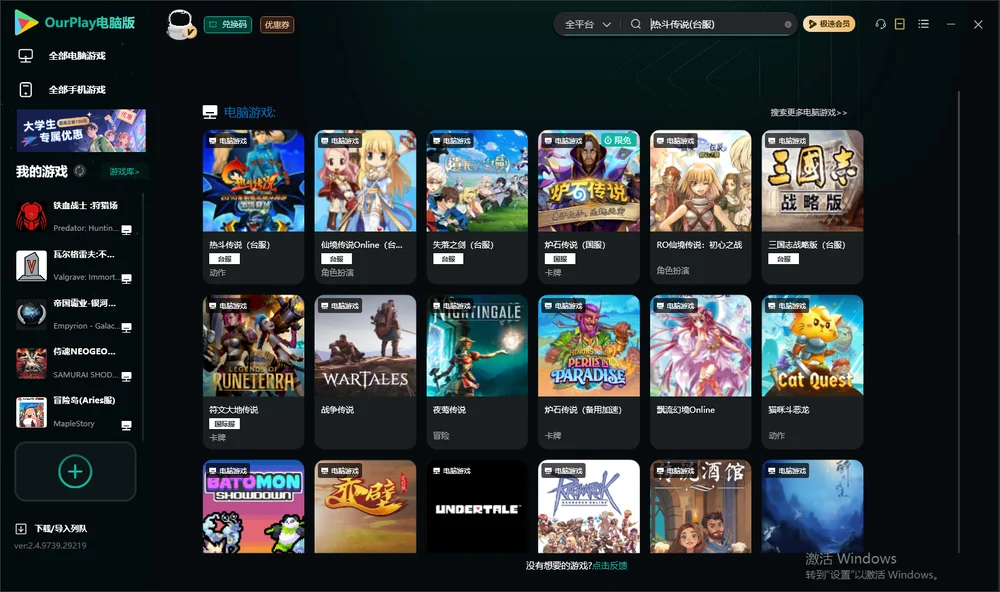Open the Predator: Hunting Grounds game icon

pyautogui.click(x=31, y=216)
